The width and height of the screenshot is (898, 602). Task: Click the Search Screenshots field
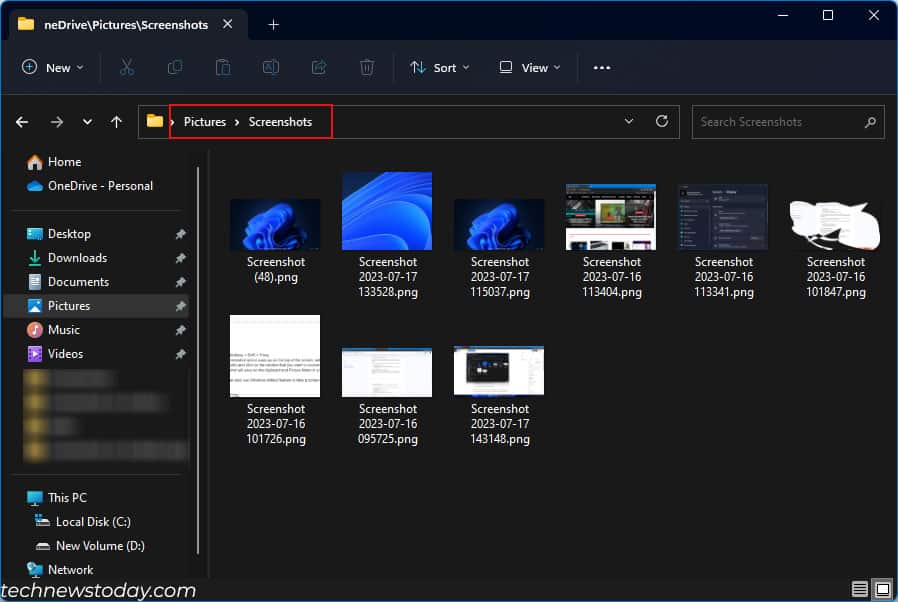click(x=788, y=122)
